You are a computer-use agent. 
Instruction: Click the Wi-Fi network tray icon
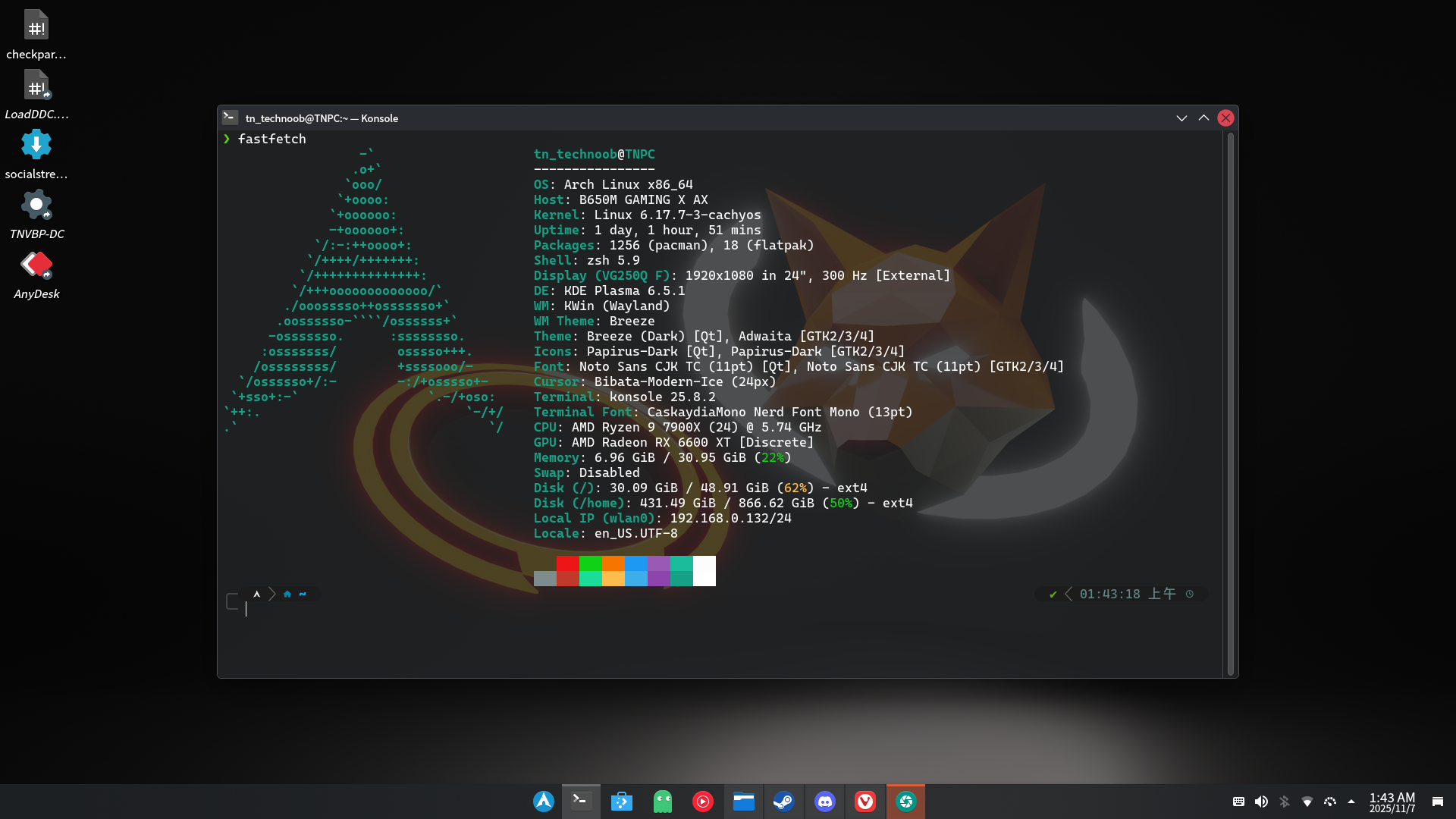pos(1307,802)
